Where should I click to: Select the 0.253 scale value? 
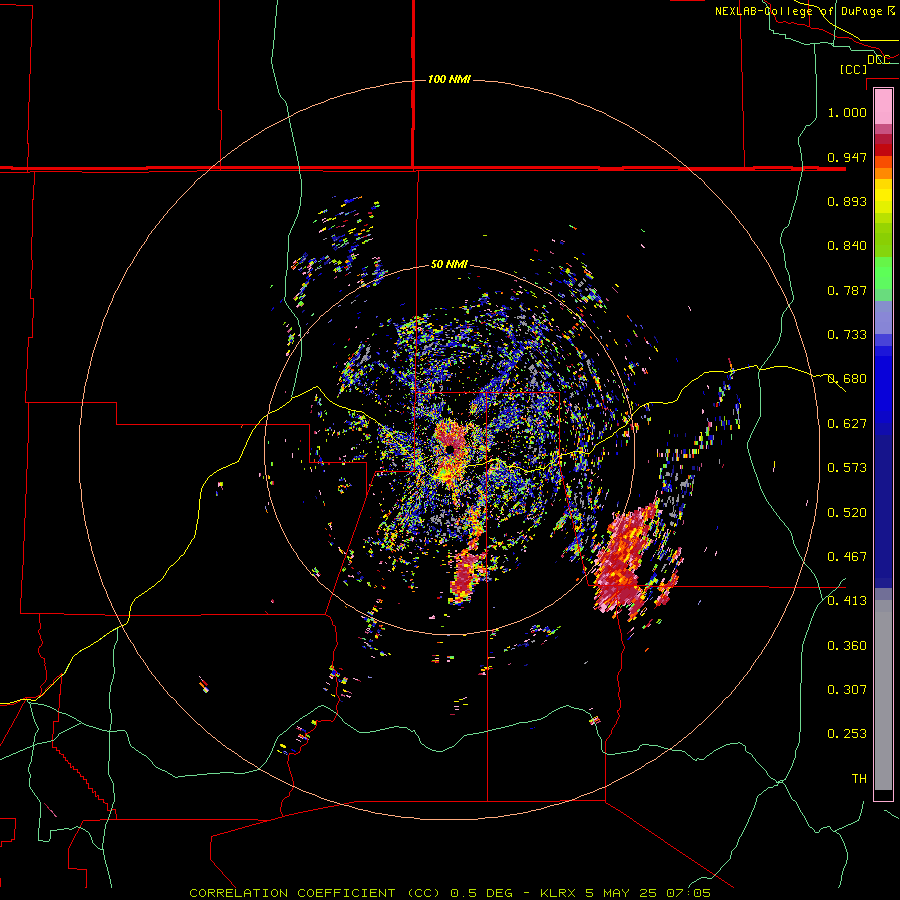tap(847, 734)
